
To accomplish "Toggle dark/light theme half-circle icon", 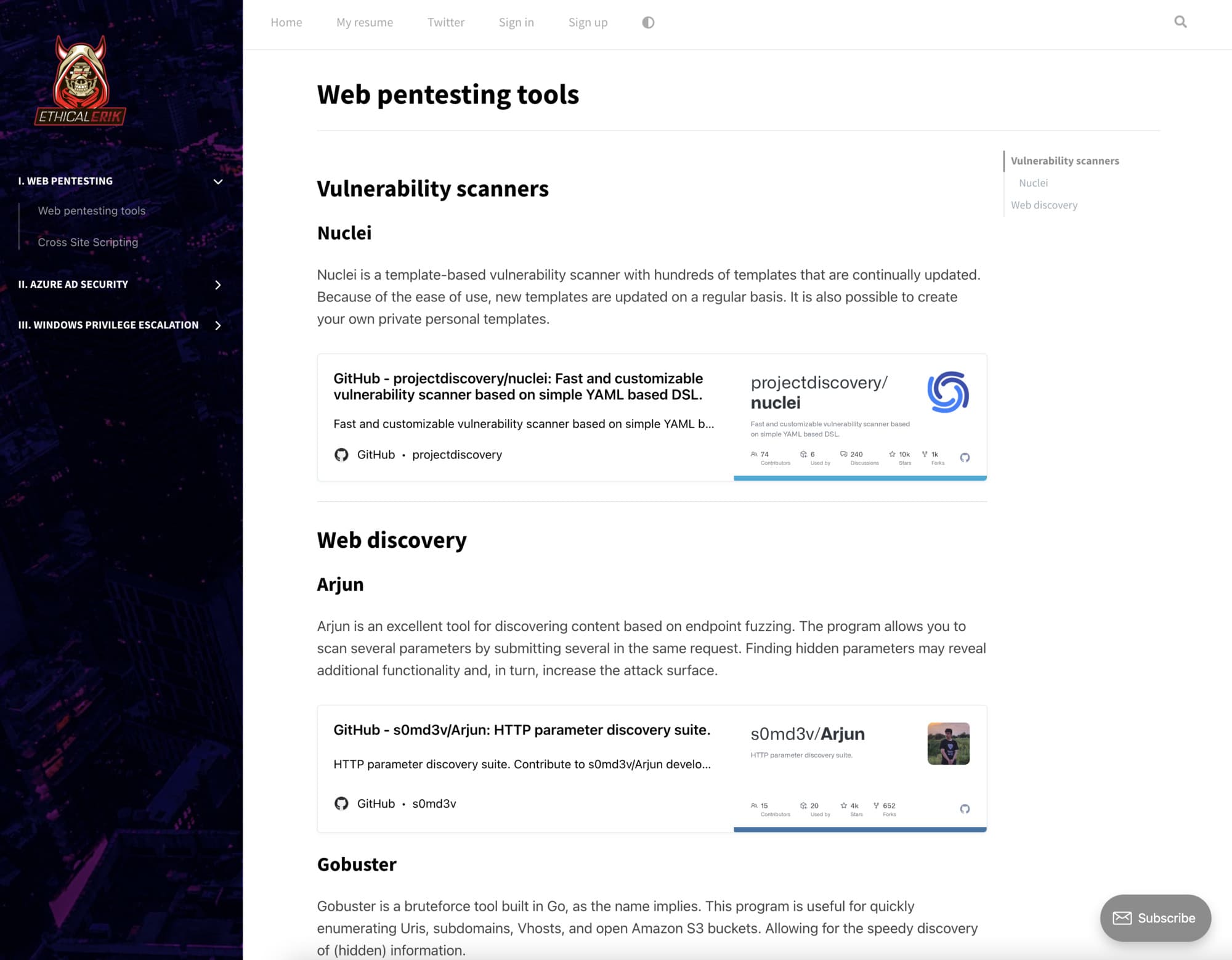I will 648,22.
